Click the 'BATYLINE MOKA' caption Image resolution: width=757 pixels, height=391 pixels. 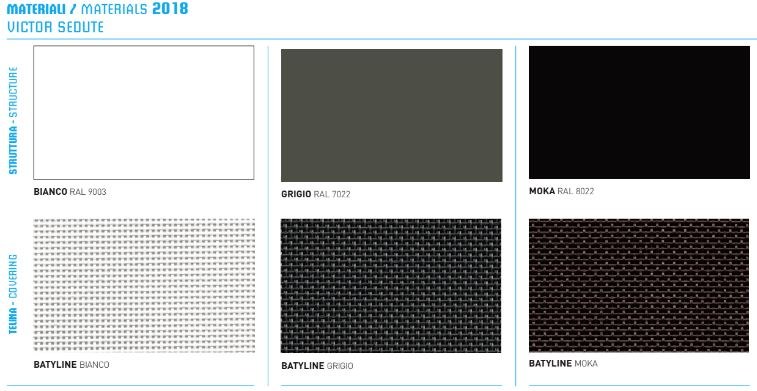tap(563, 364)
